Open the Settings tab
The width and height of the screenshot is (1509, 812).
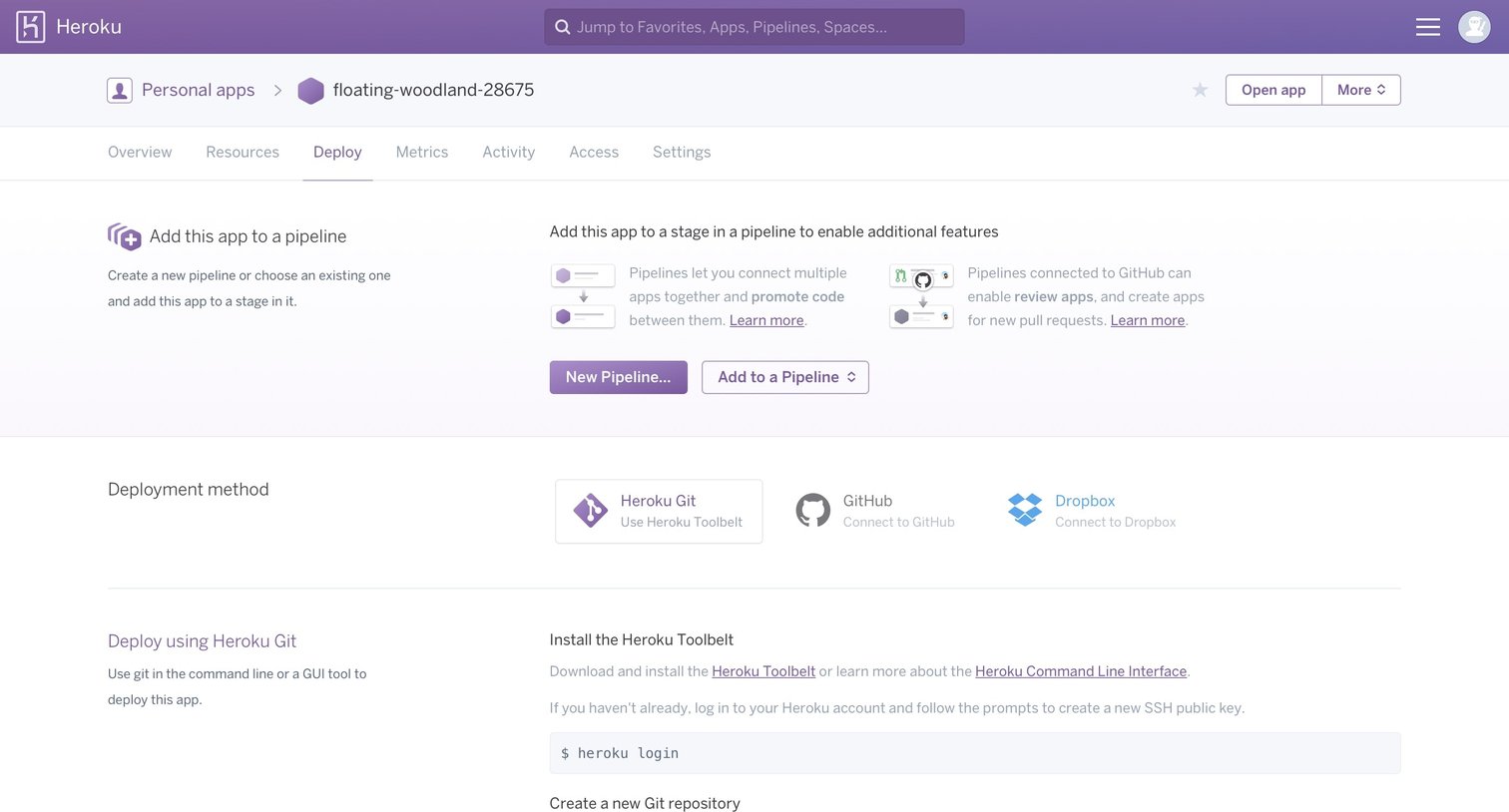(x=682, y=152)
